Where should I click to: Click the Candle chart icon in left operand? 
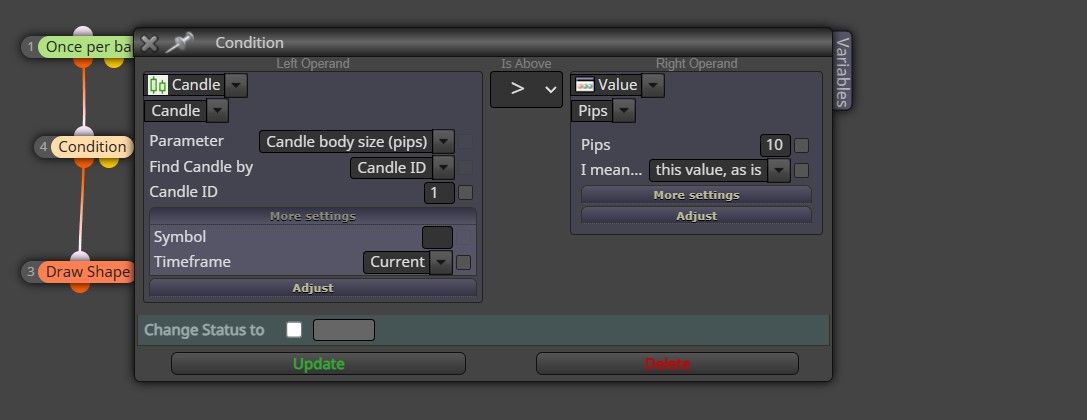click(158, 85)
